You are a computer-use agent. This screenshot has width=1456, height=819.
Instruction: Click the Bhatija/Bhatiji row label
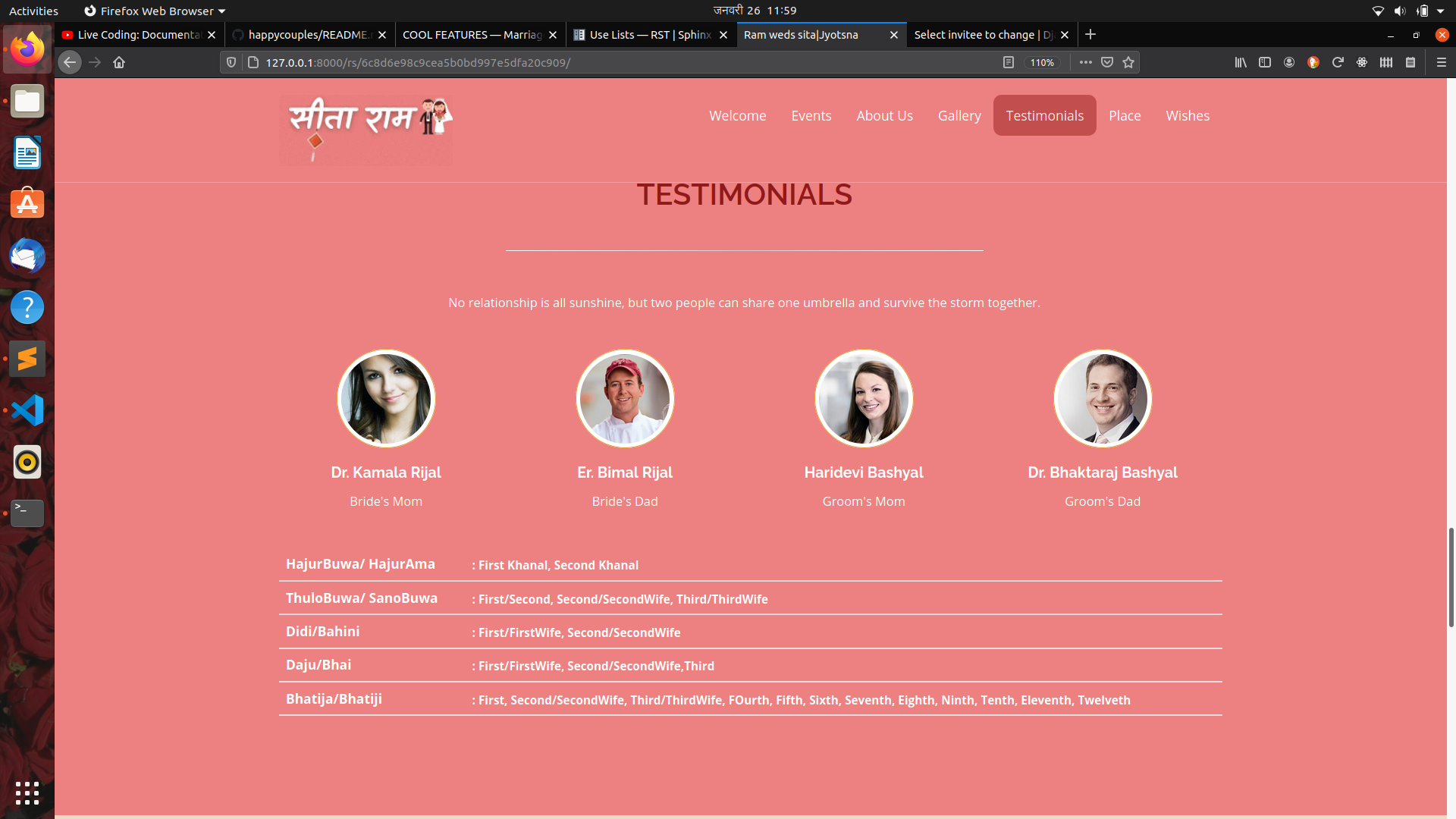pos(334,699)
